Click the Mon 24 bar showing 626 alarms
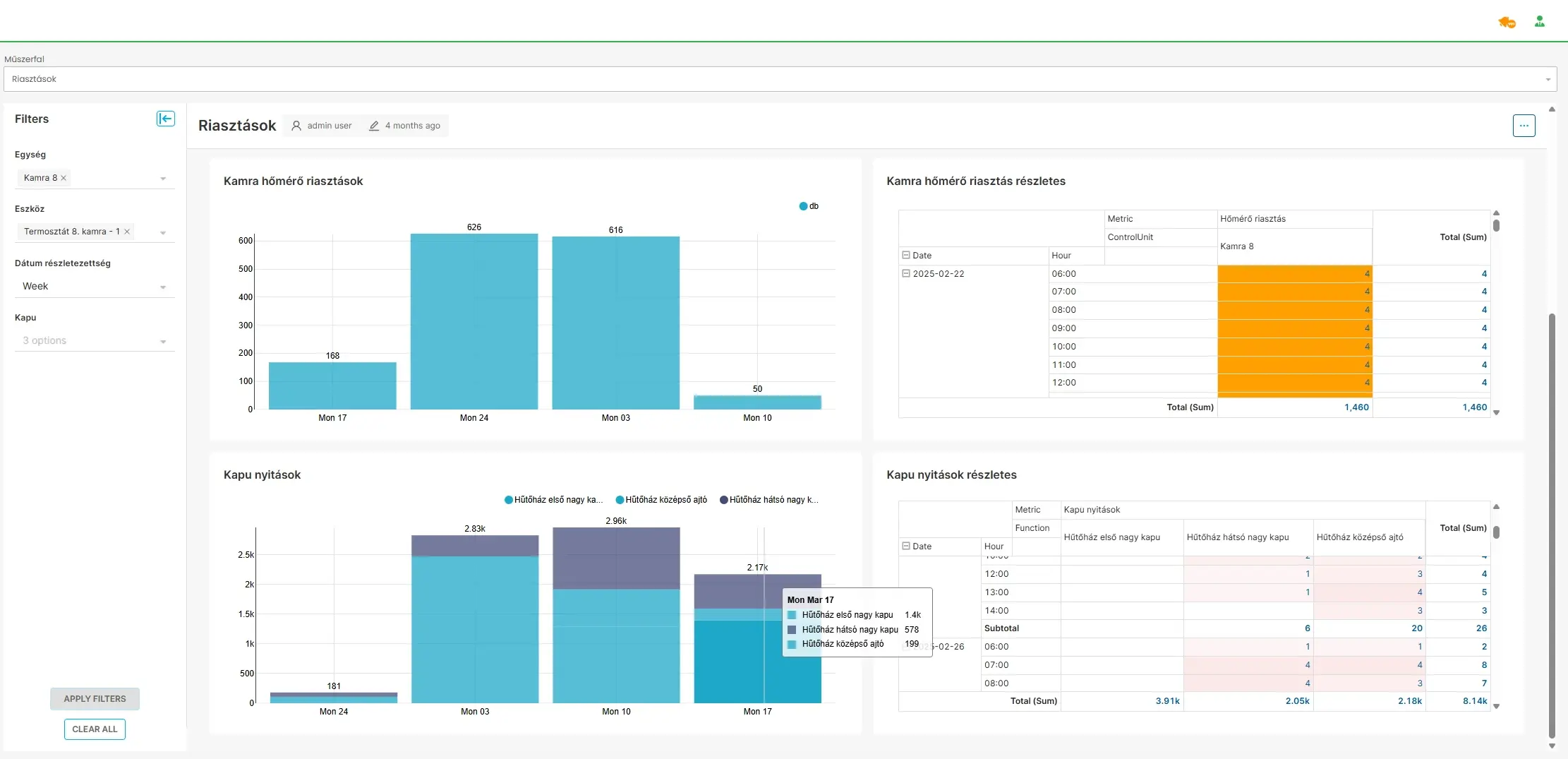The image size is (1568, 759). (x=474, y=321)
